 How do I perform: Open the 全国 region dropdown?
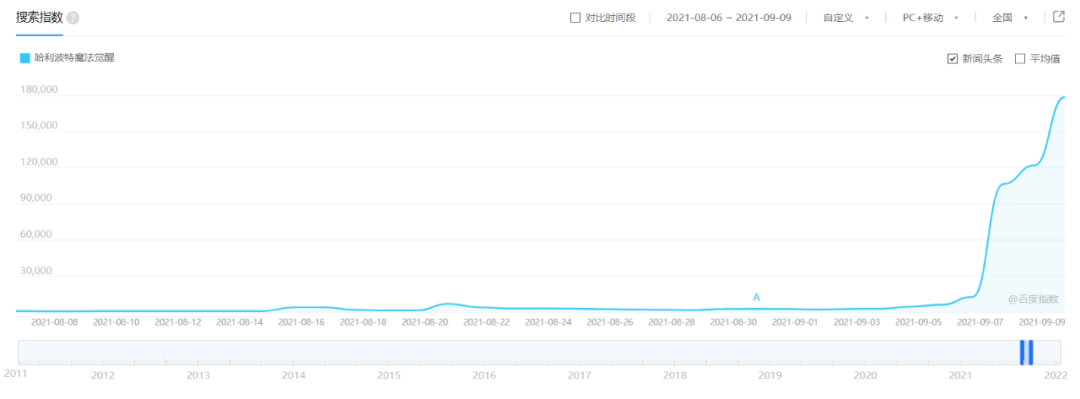(1010, 18)
